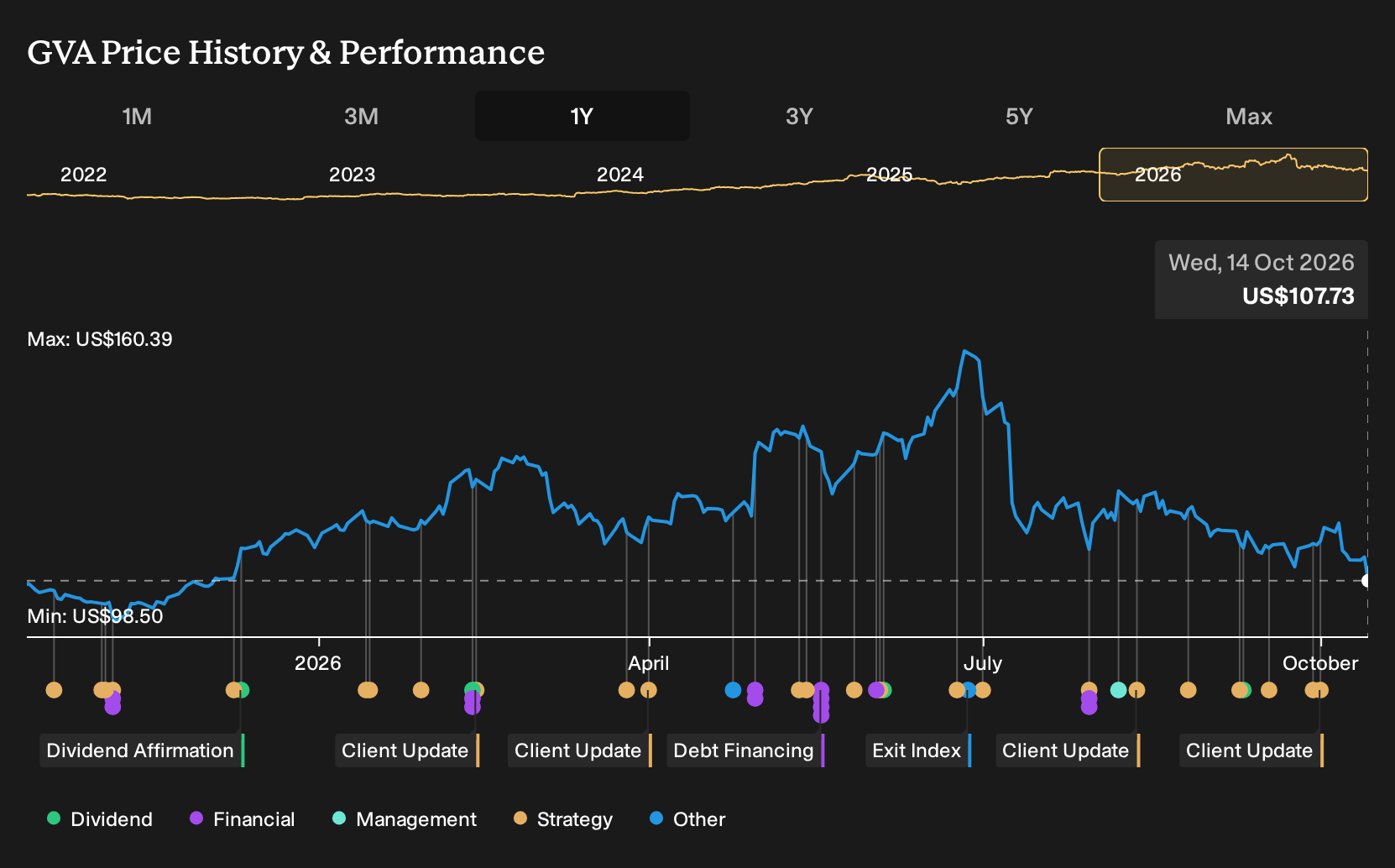Click the first orange Strategy dot on far left
Viewport: 1395px width, 868px height.
(x=54, y=690)
